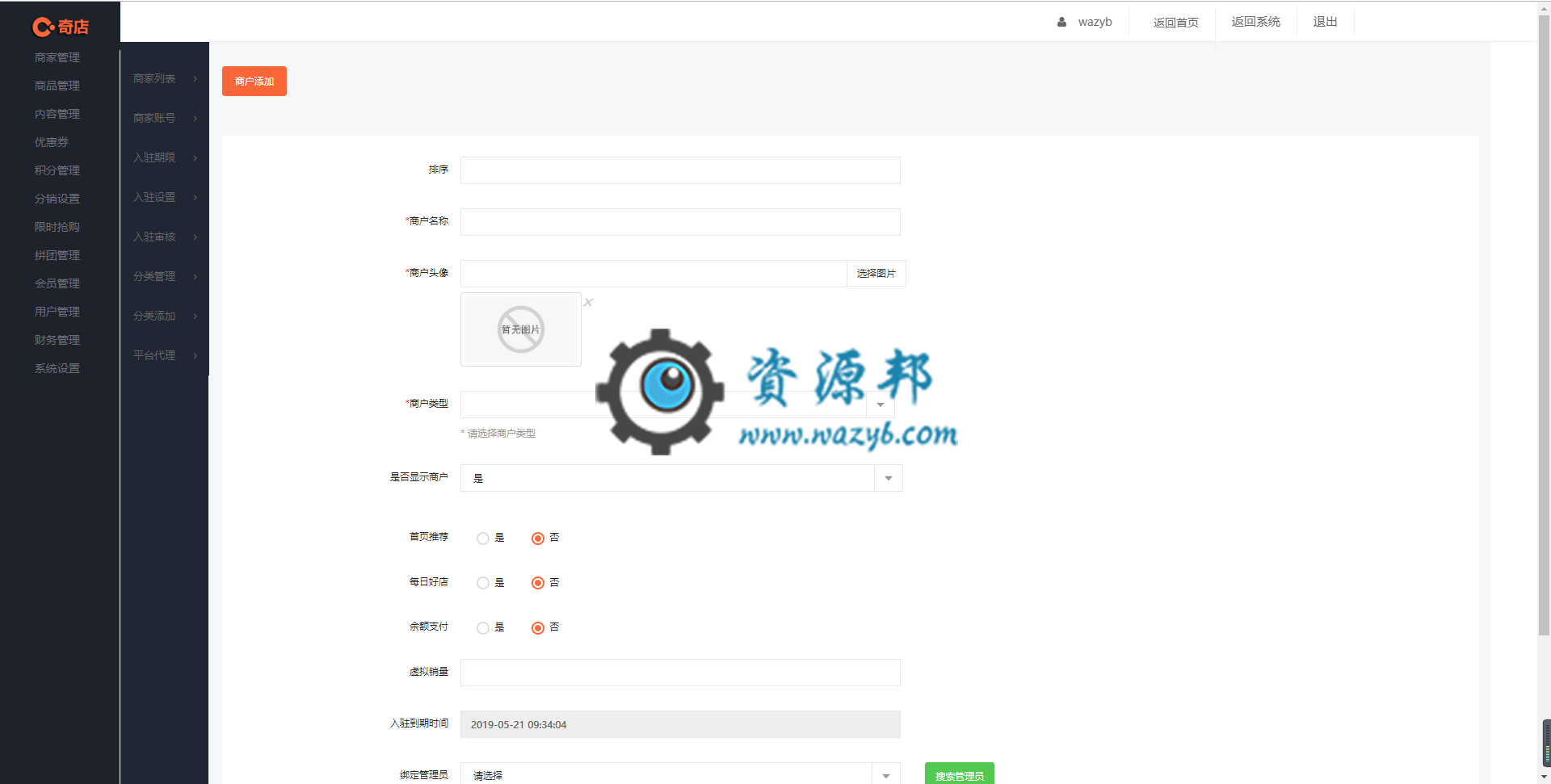The height and width of the screenshot is (784, 1551).
Task: Select 否 for 余额支付
Action: [538, 628]
